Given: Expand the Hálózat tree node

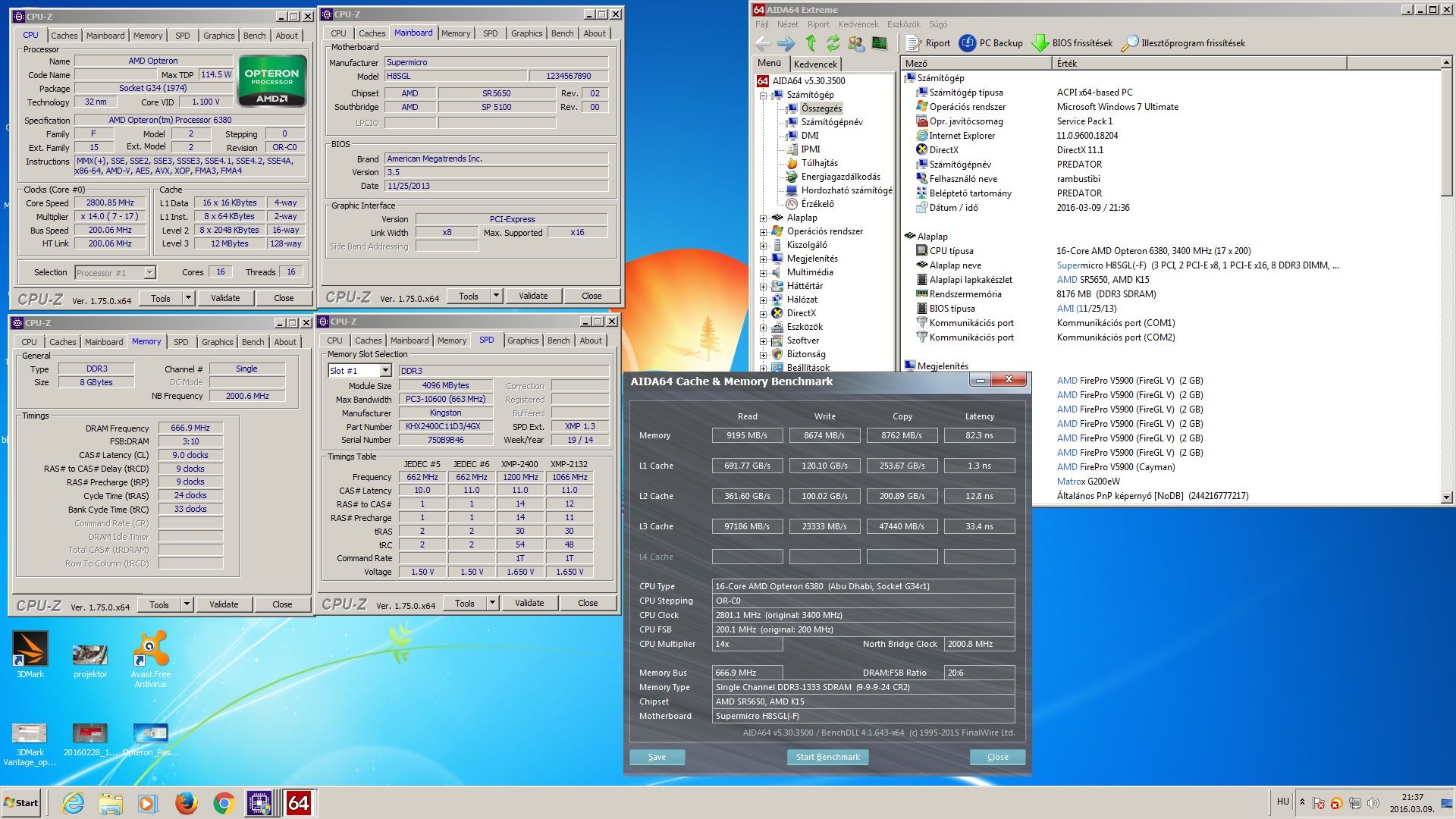Looking at the screenshot, I should point(764,300).
